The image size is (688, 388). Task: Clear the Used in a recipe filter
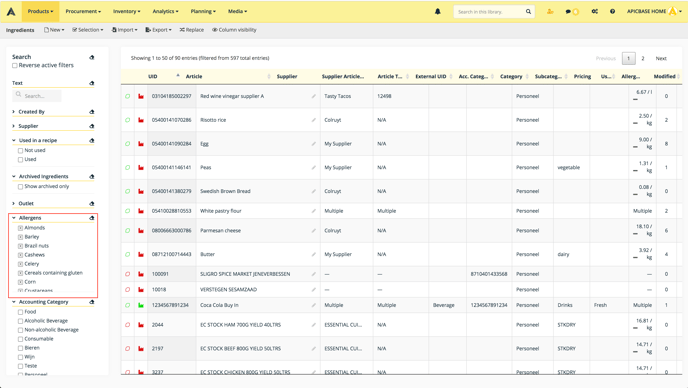point(92,140)
